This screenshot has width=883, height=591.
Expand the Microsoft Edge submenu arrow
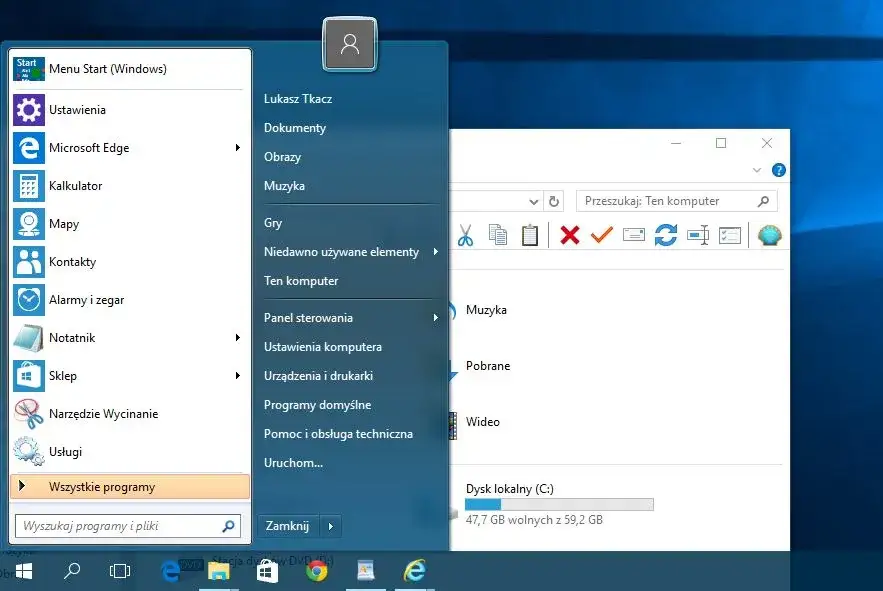click(x=239, y=148)
